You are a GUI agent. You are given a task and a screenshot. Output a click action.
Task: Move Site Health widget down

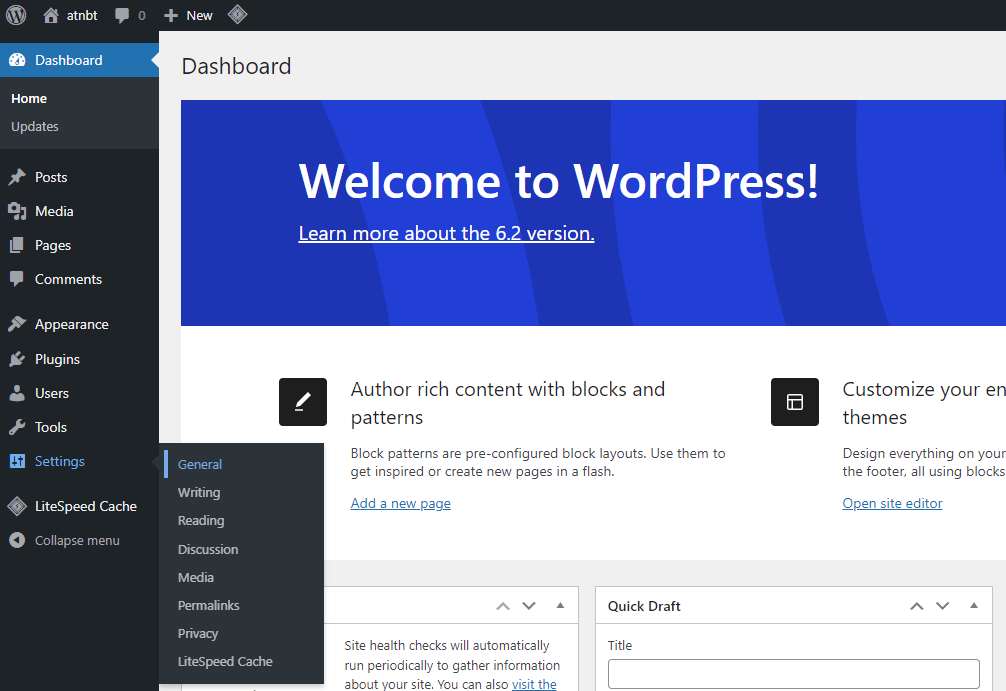coord(529,606)
